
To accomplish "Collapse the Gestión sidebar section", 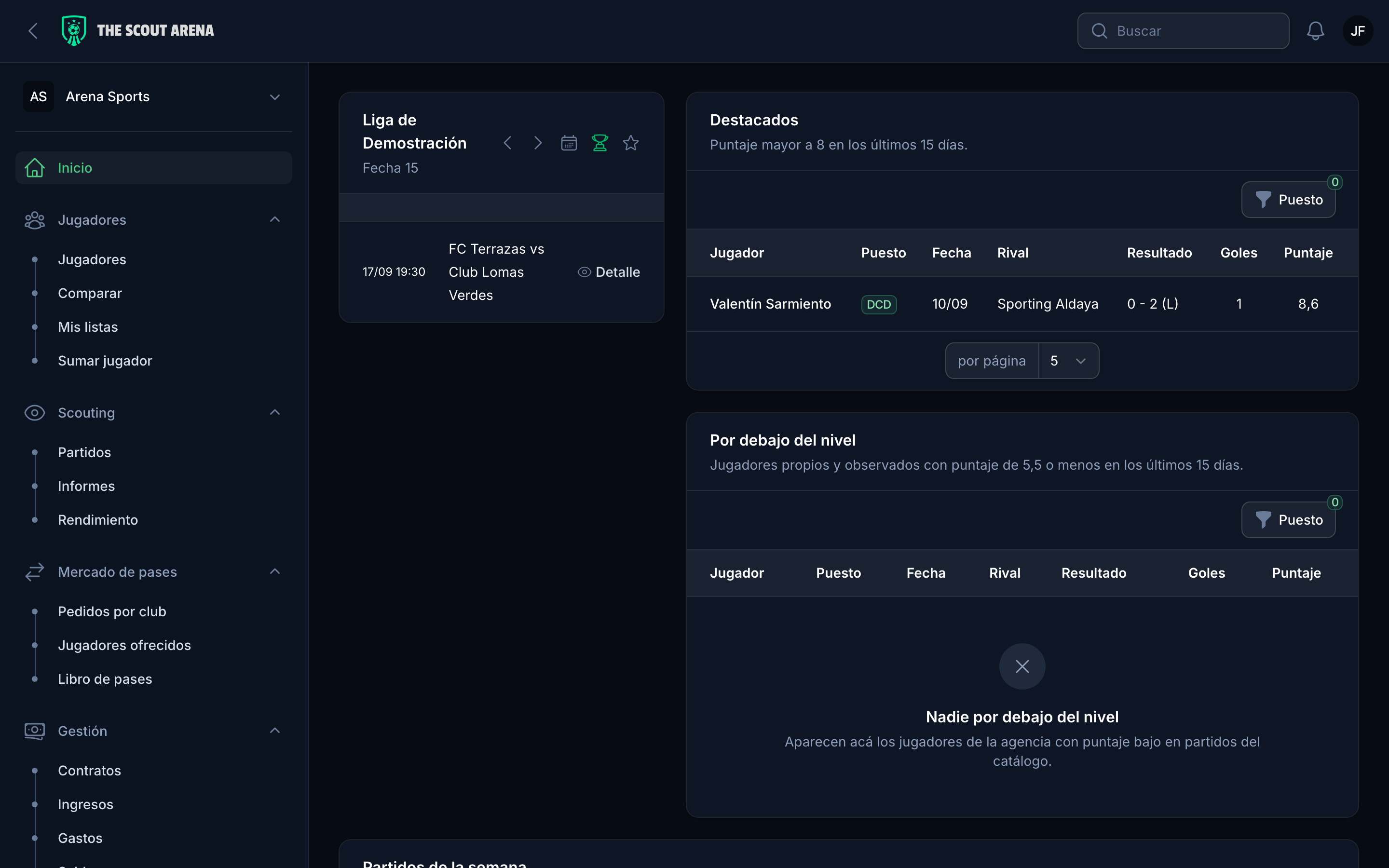I will click(275, 731).
